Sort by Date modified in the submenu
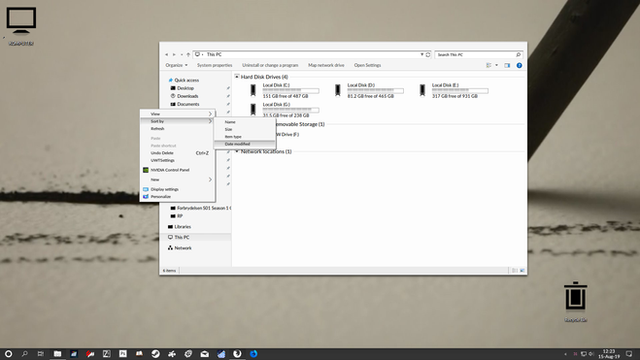 (245, 144)
